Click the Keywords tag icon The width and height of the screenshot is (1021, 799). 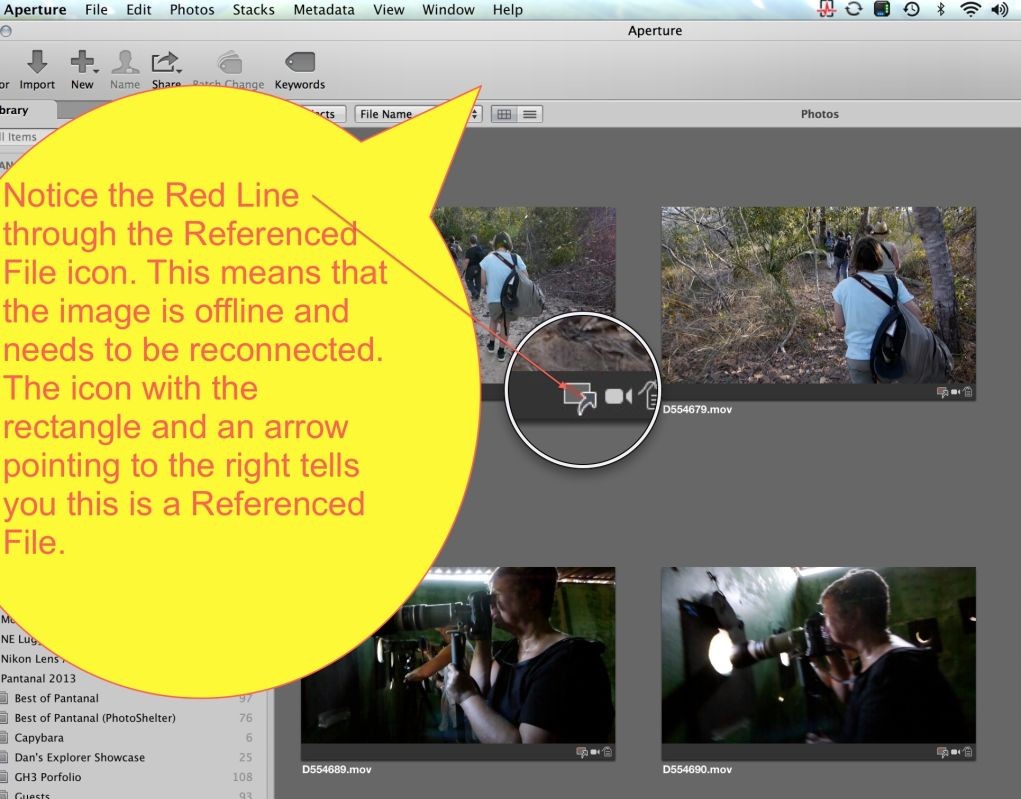[300, 63]
